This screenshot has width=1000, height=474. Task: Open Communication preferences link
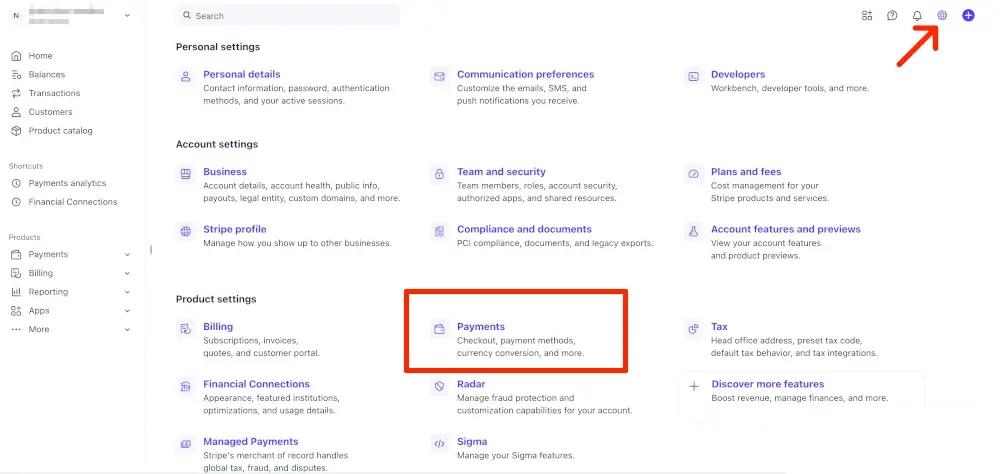(526, 75)
